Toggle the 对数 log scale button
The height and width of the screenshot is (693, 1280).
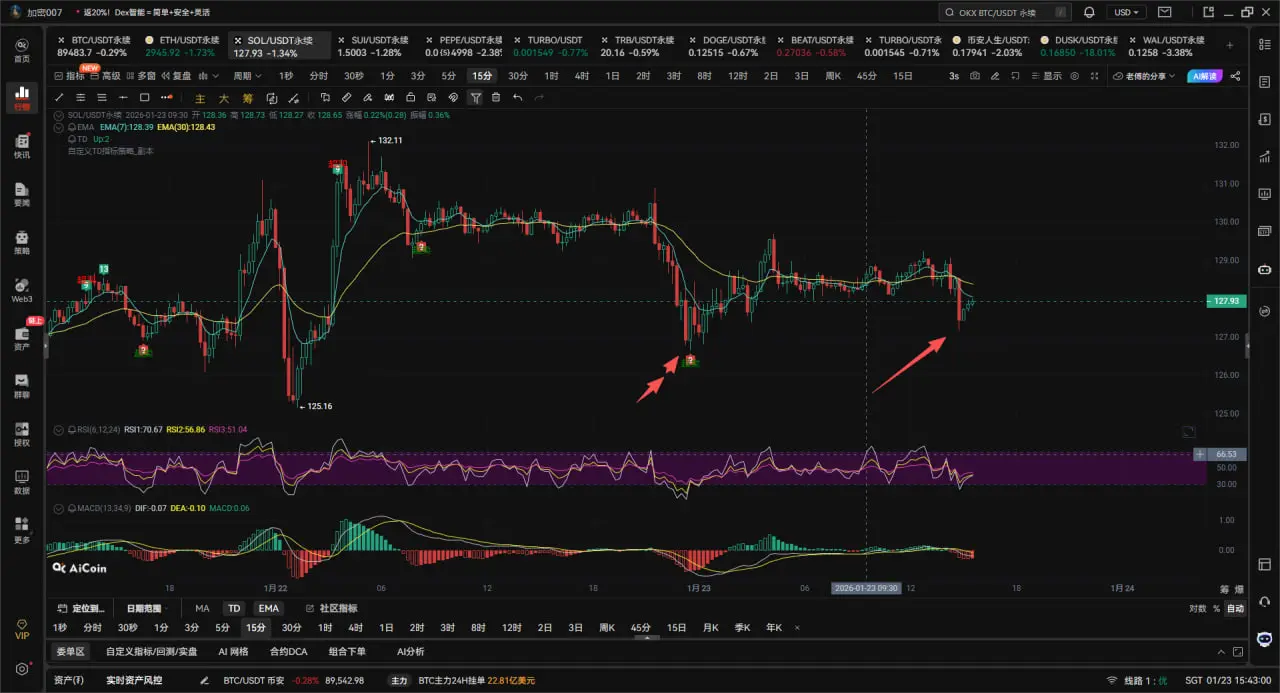(1198, 608)
